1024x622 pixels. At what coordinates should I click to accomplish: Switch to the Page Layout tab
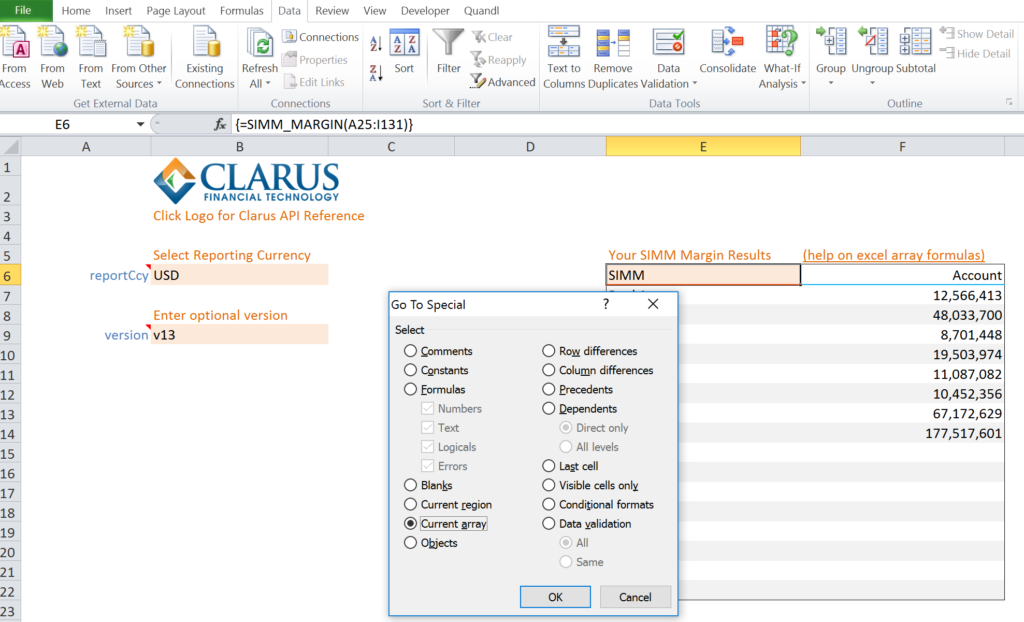176,10
